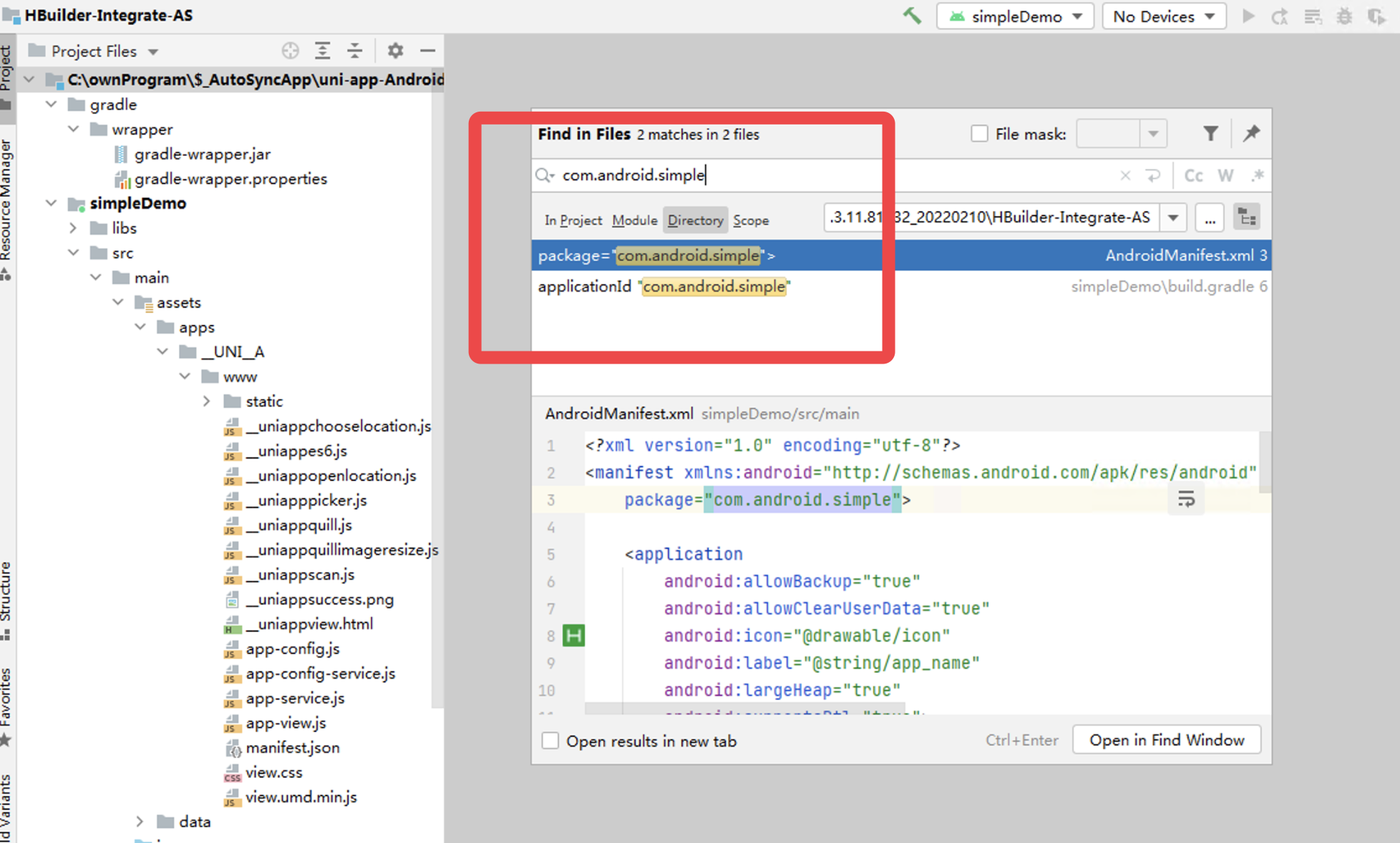Click the settings gear in Project panel

click(395, 50)
